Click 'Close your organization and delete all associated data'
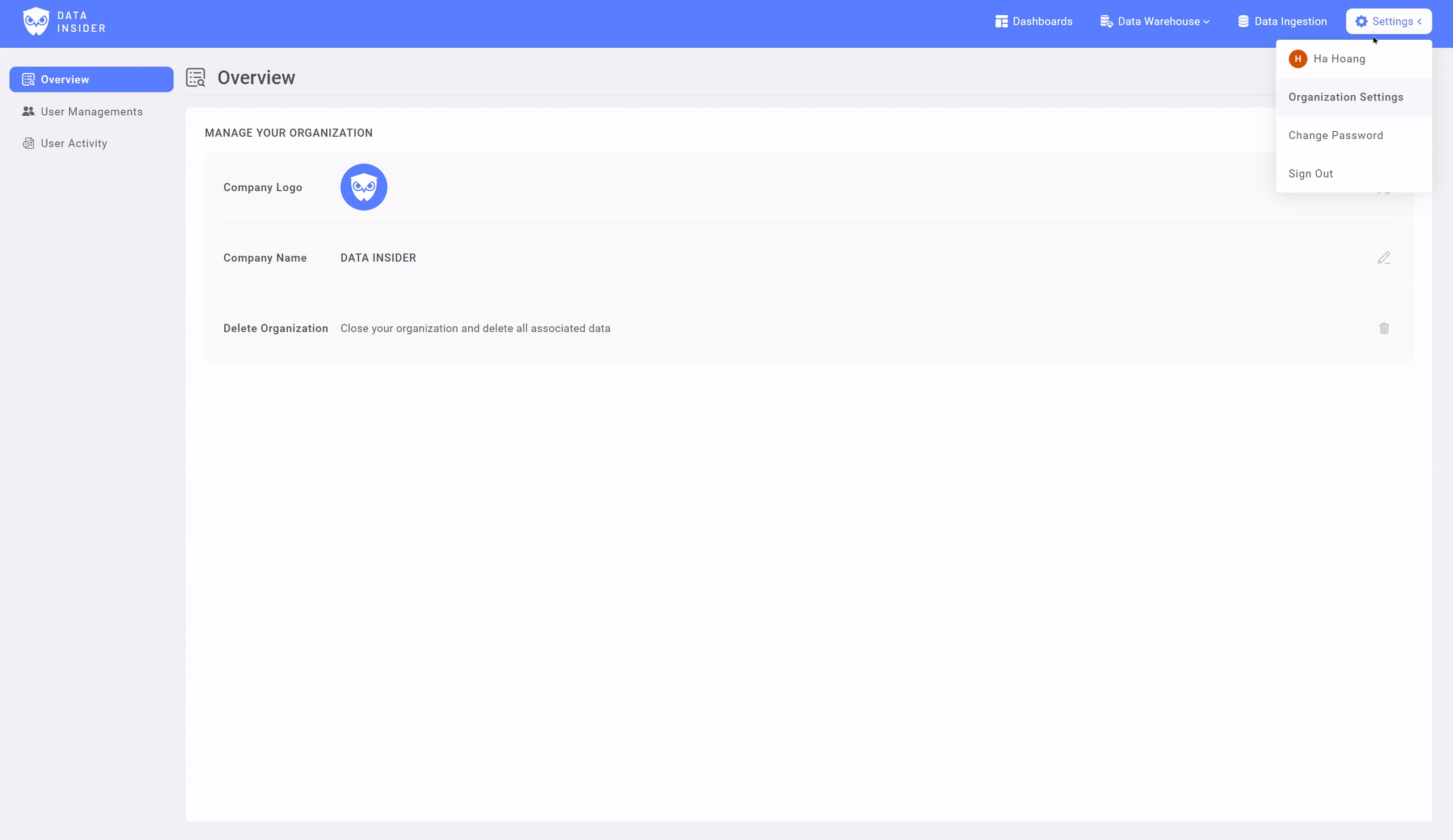This screenshot has width=1453, height=840. pos(475,328)
